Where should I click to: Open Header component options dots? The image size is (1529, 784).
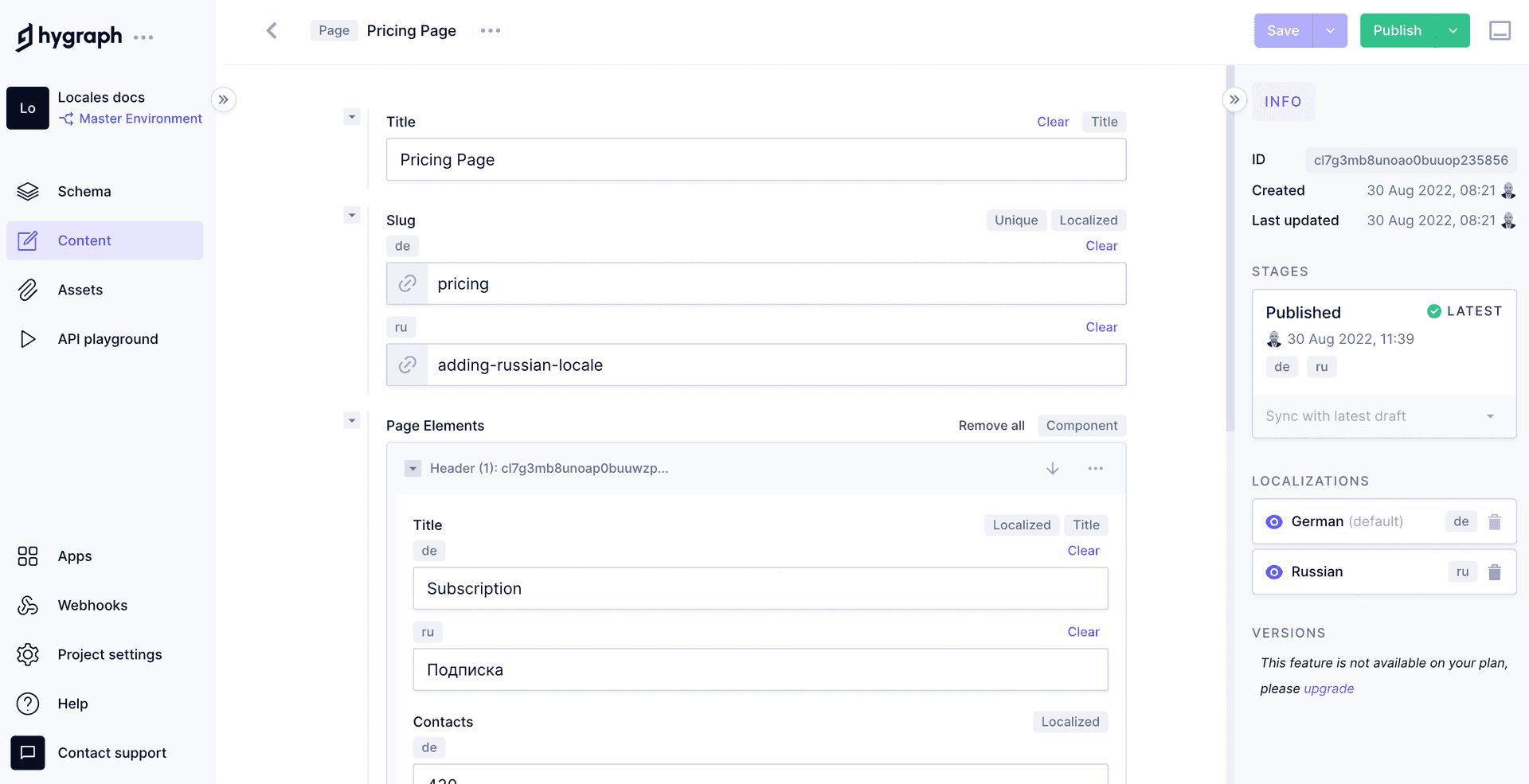(1096, 468)
